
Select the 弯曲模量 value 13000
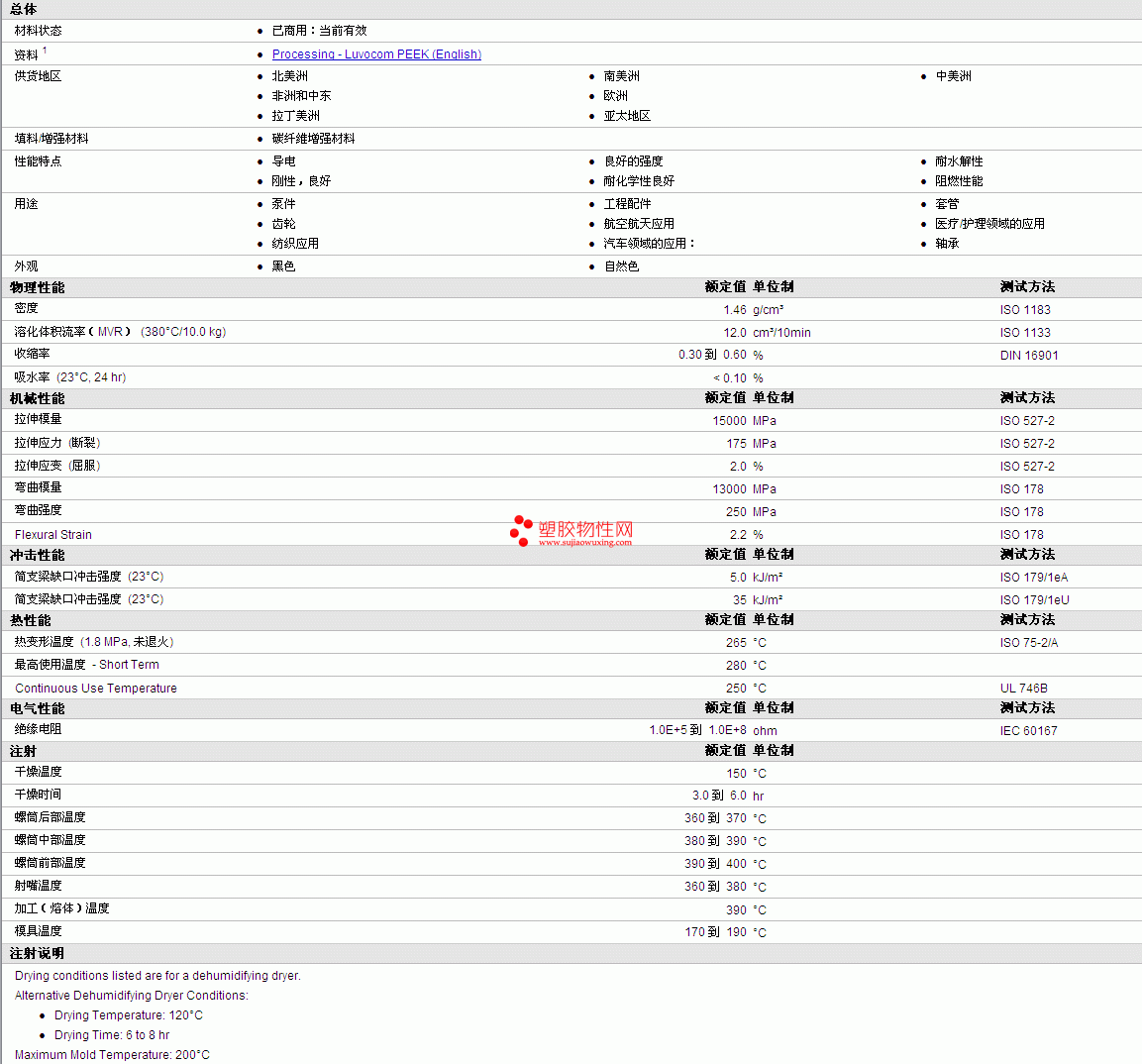click(x=730, y=488)
